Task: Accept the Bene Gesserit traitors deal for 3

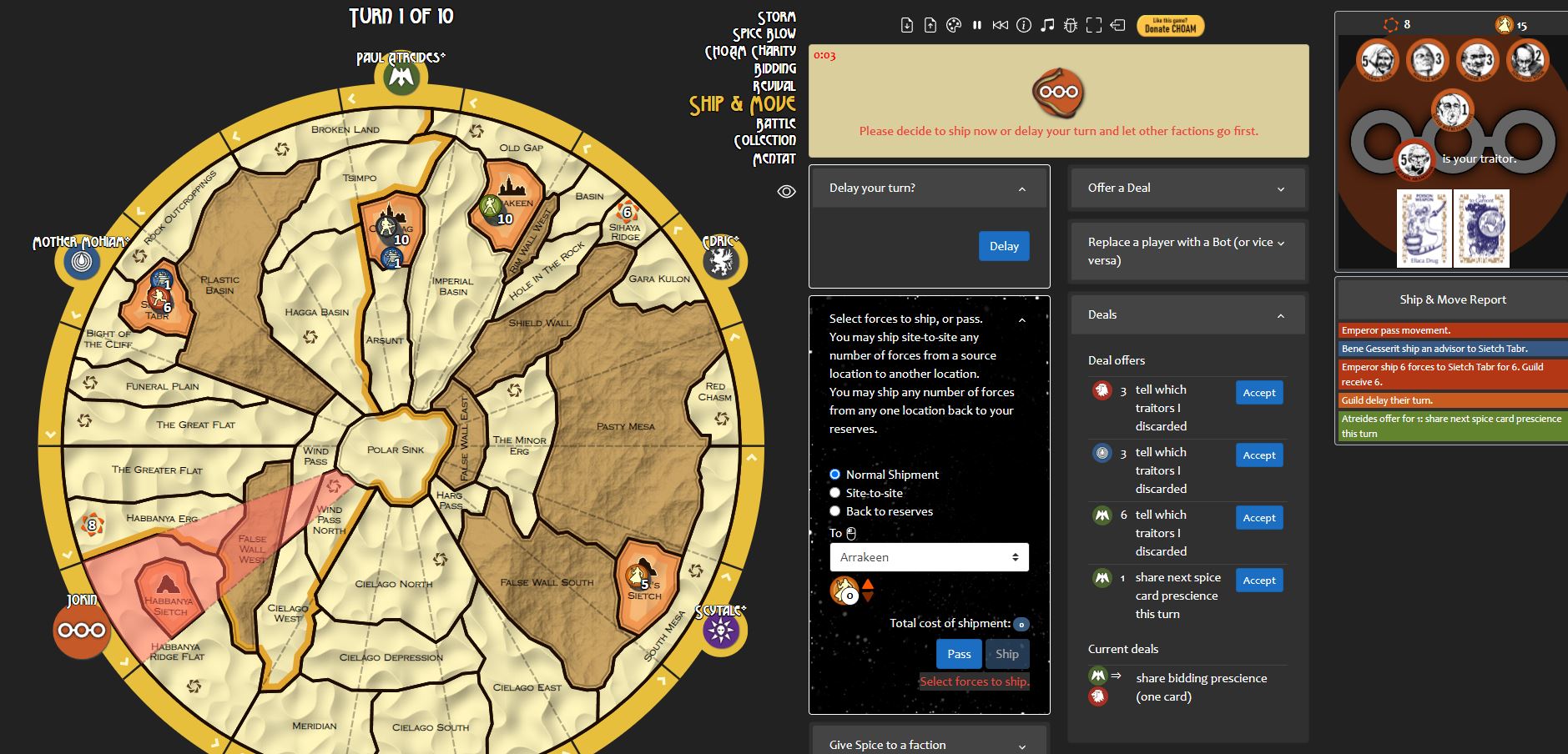Action: coord(1259,455)
